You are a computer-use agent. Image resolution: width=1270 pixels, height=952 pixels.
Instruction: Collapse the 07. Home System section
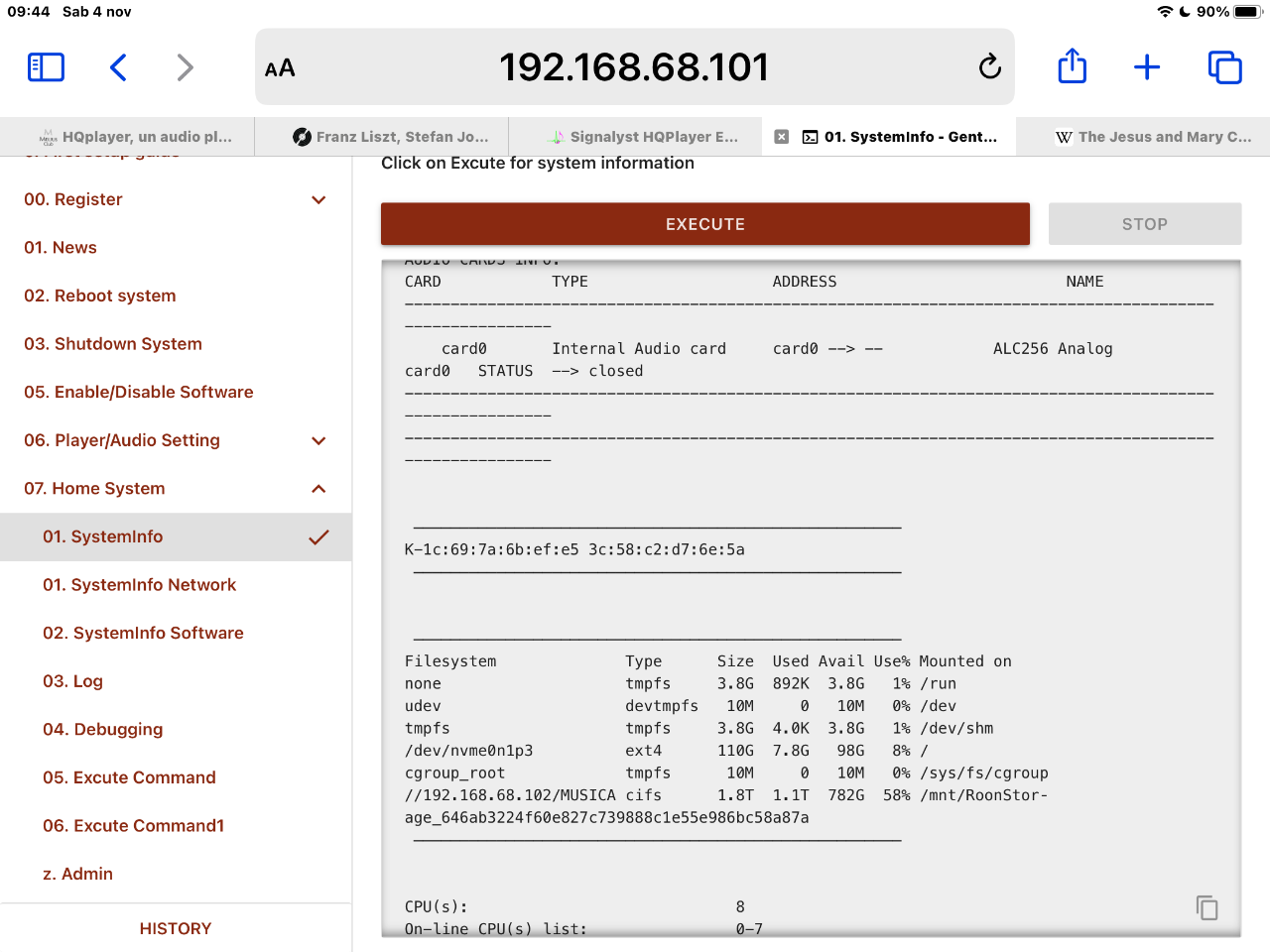click(318, 489)
